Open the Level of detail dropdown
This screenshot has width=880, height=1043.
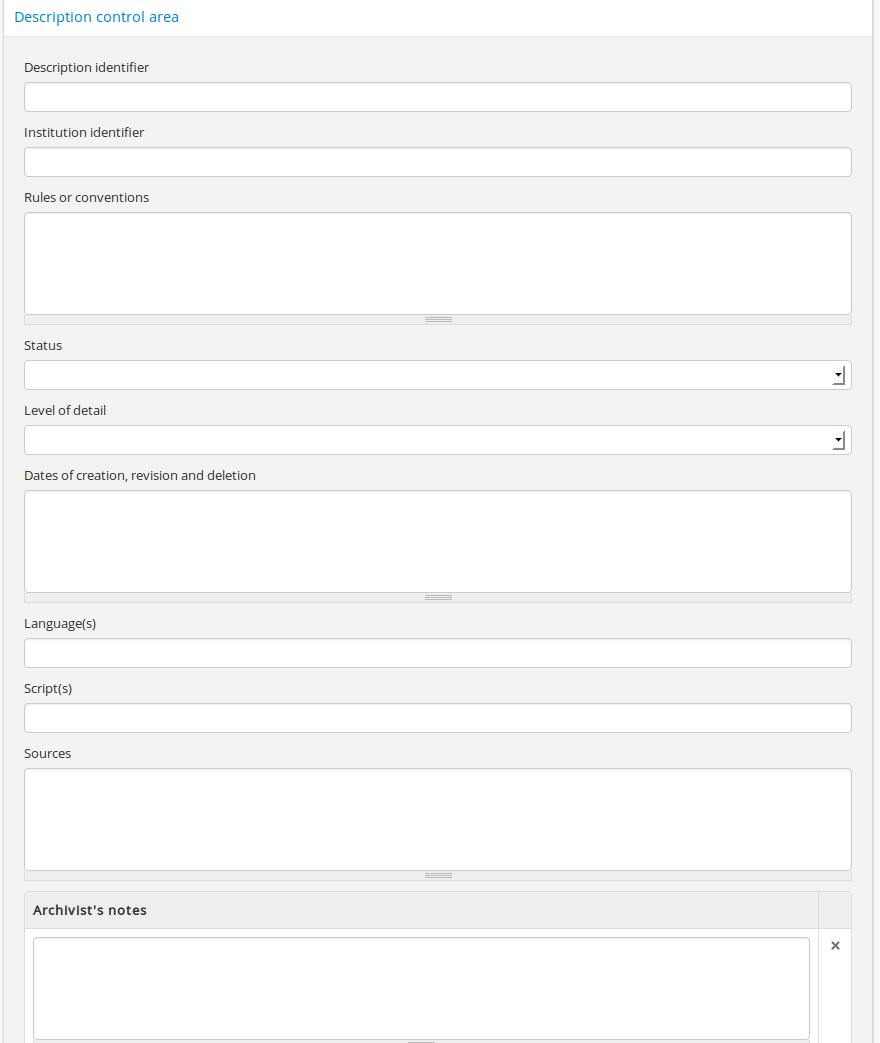pos(438,440)
